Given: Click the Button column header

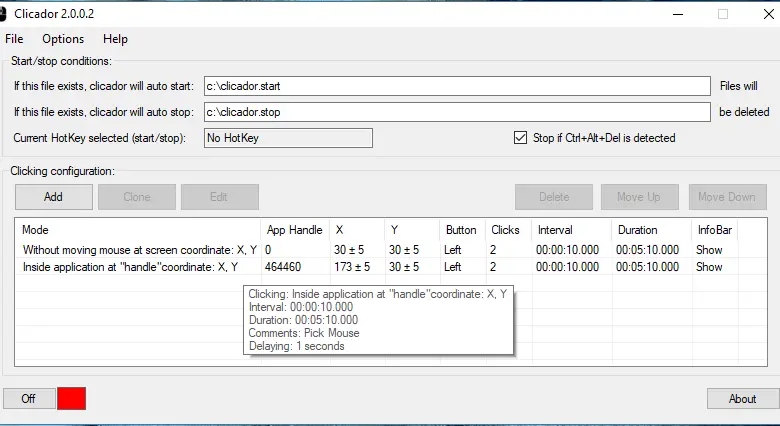Looking at the screenshot, I should tap(463, 230).
